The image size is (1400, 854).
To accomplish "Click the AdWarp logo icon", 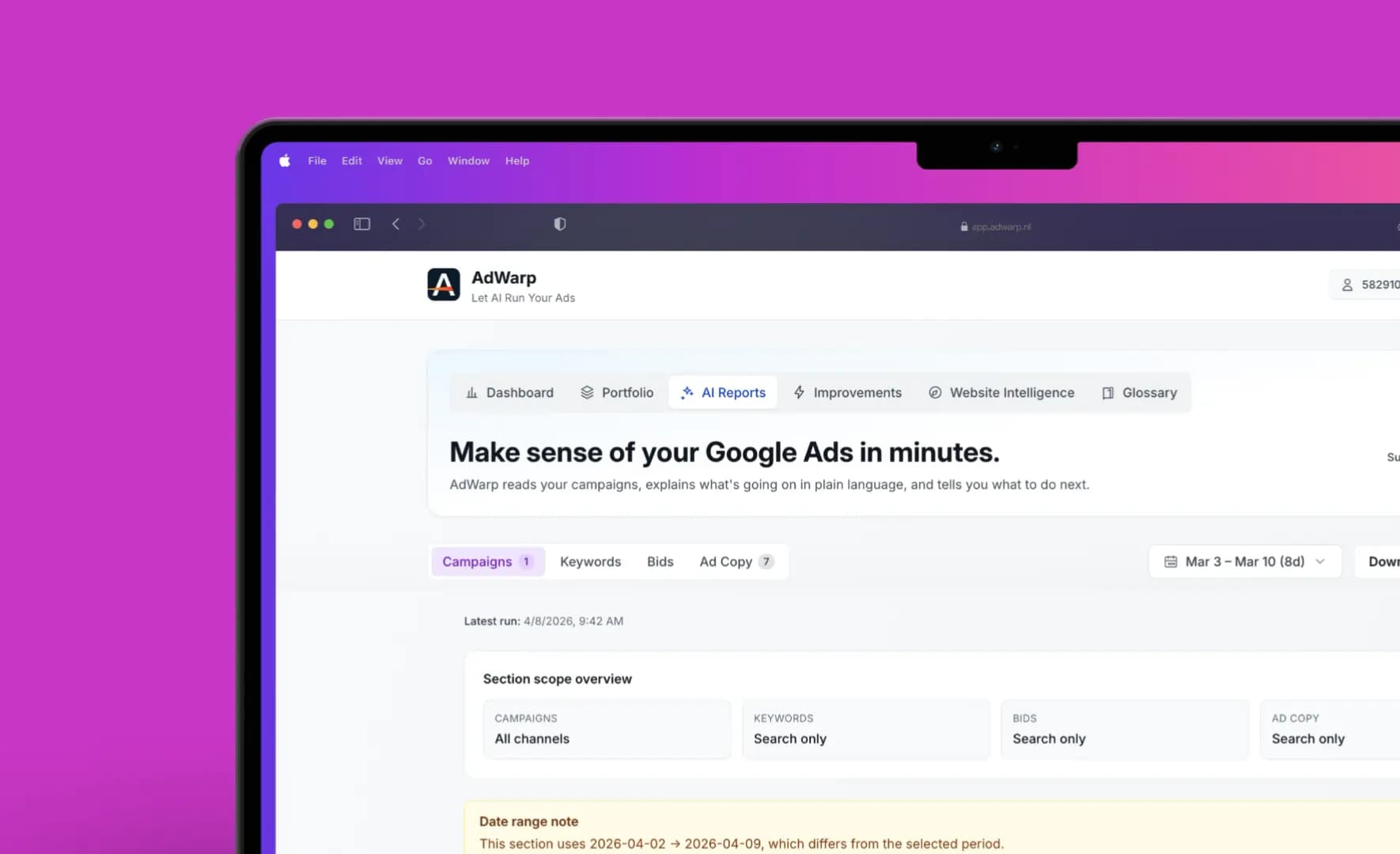I will pos(443,285).
